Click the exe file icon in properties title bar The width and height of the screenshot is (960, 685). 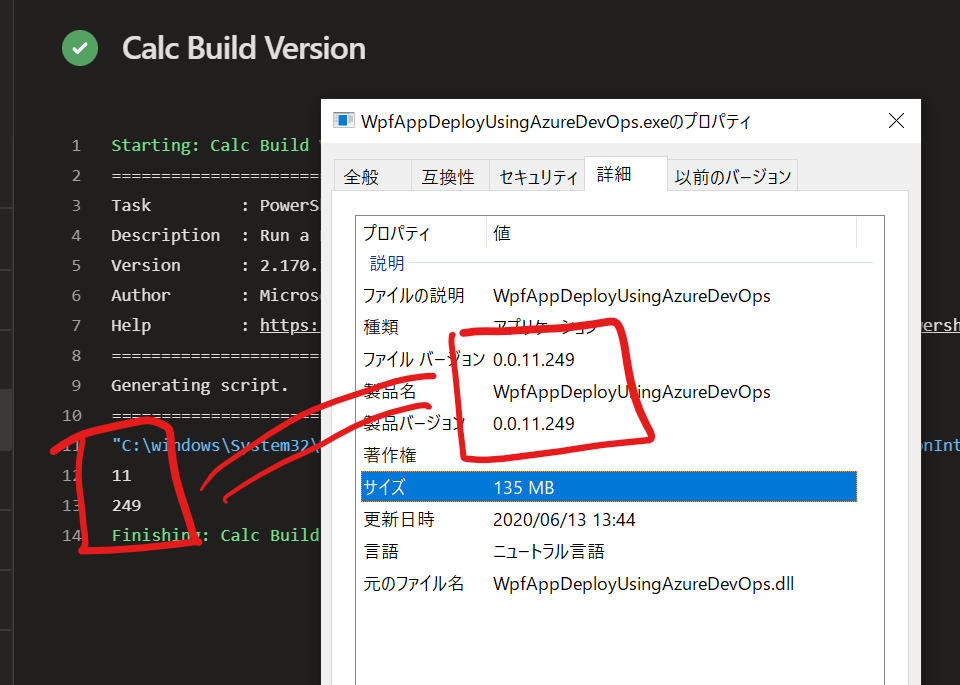[x=343, y=121]
